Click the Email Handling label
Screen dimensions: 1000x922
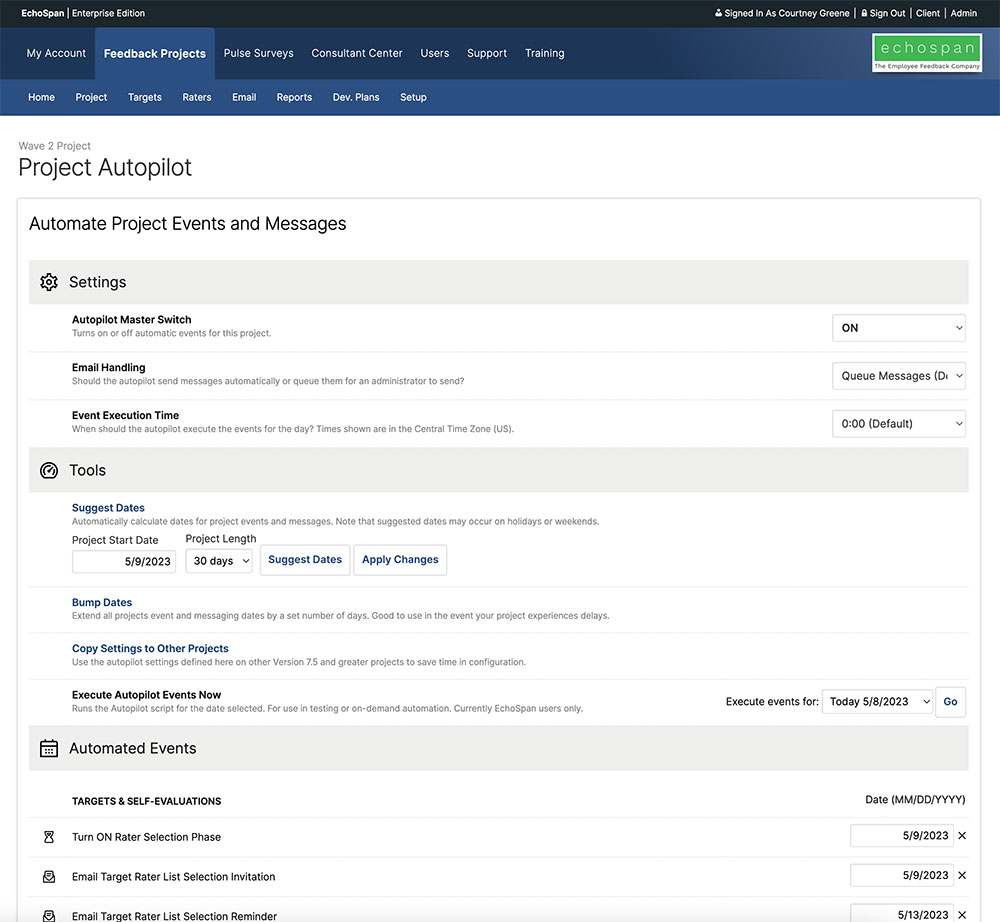pos(108,367)
